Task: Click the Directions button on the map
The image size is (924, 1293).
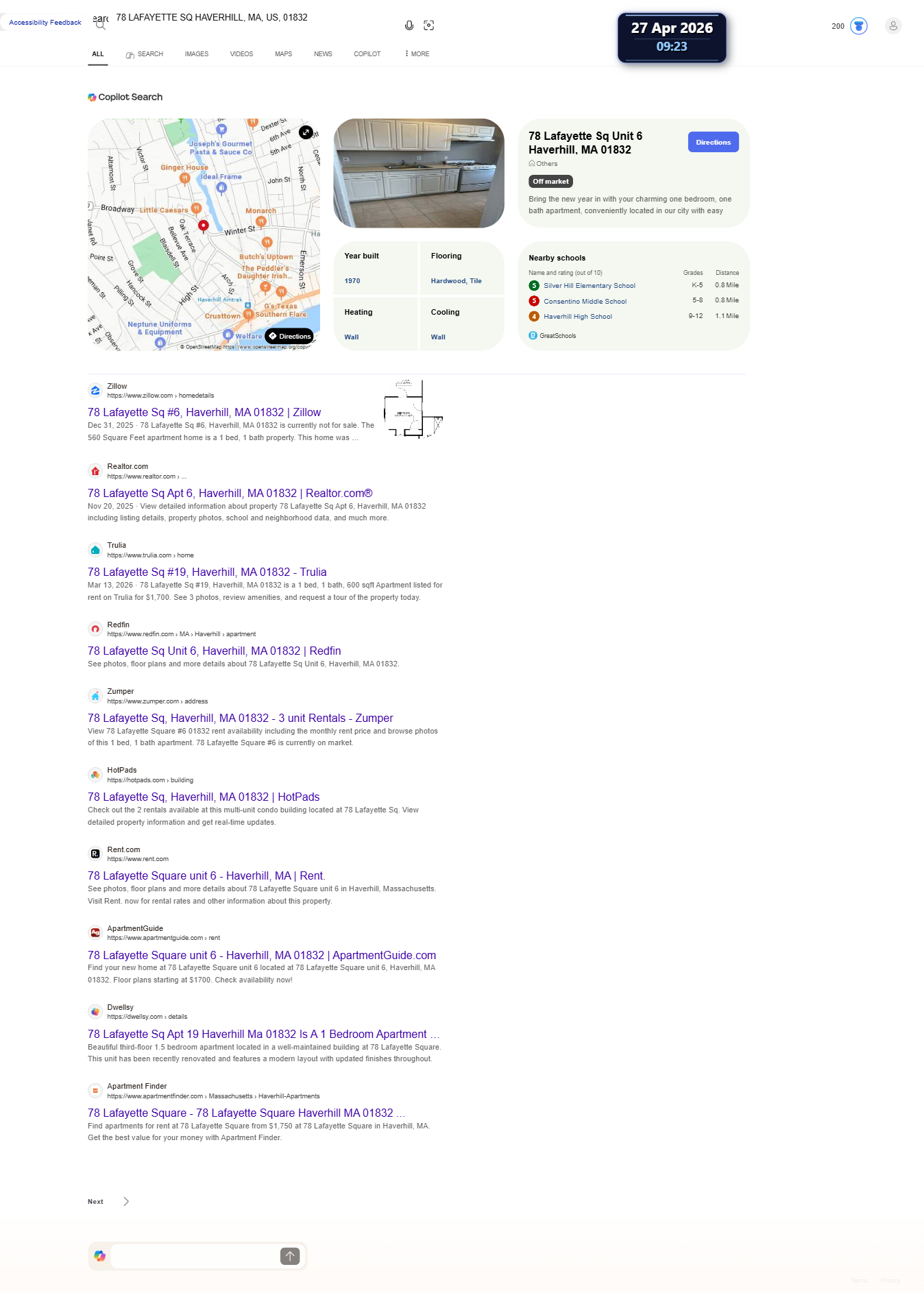Action: (289, 336)
